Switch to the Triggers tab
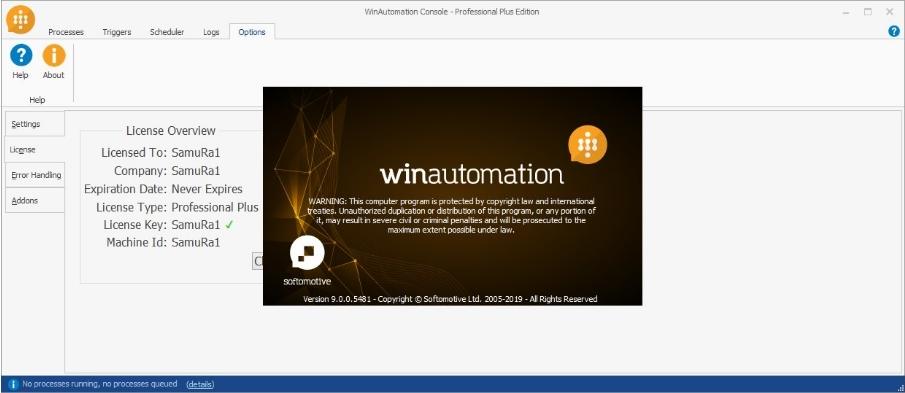This screenshot has width=905, height=393. pos(117,32)
